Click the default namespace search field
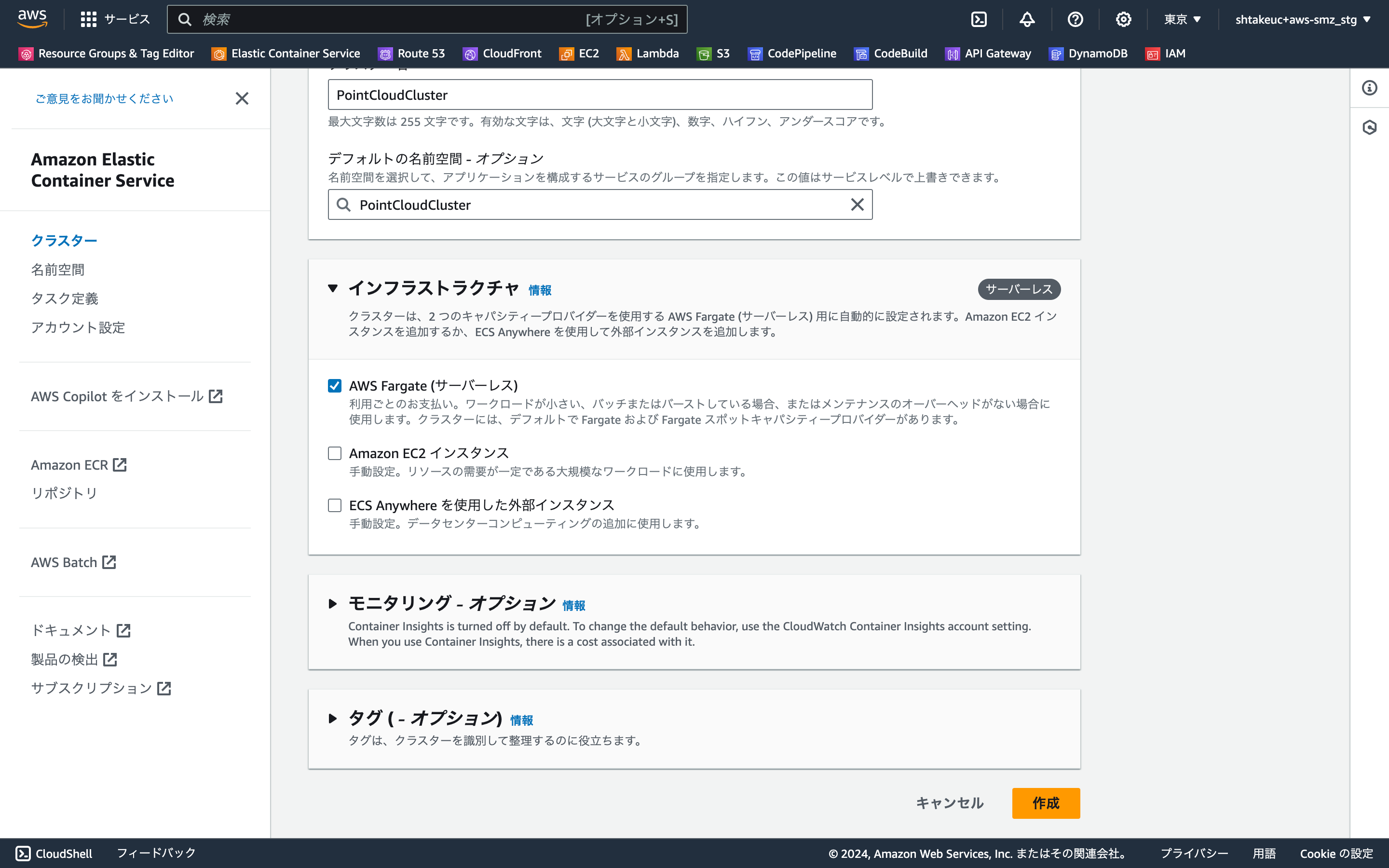This screenshot has height=868, width=1389. click(x=600, y=204)
